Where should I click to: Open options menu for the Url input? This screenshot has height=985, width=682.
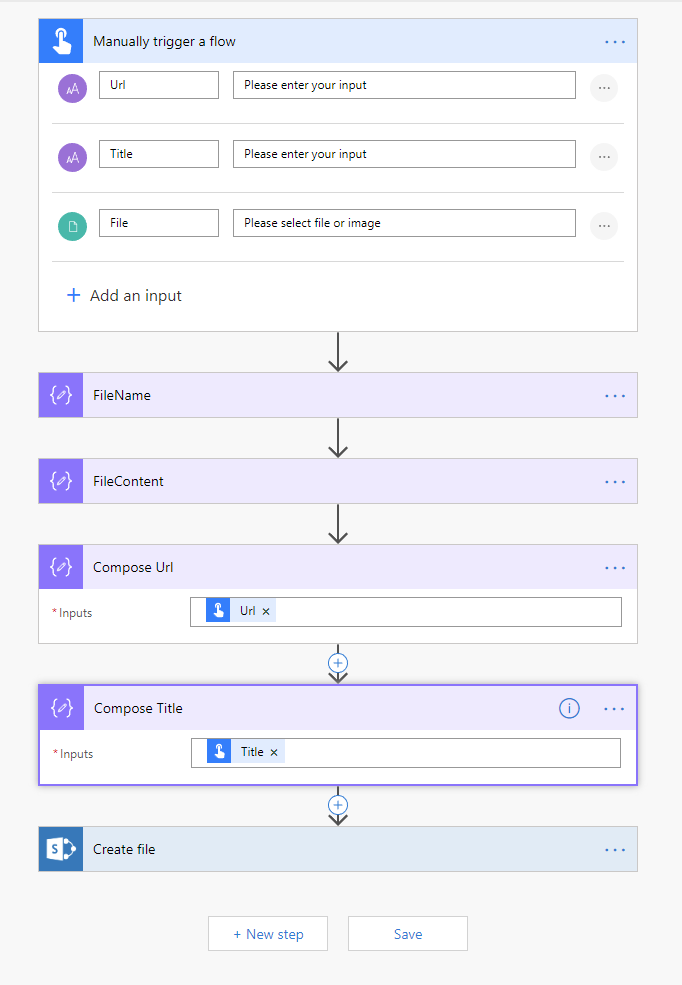coord(603,88)
